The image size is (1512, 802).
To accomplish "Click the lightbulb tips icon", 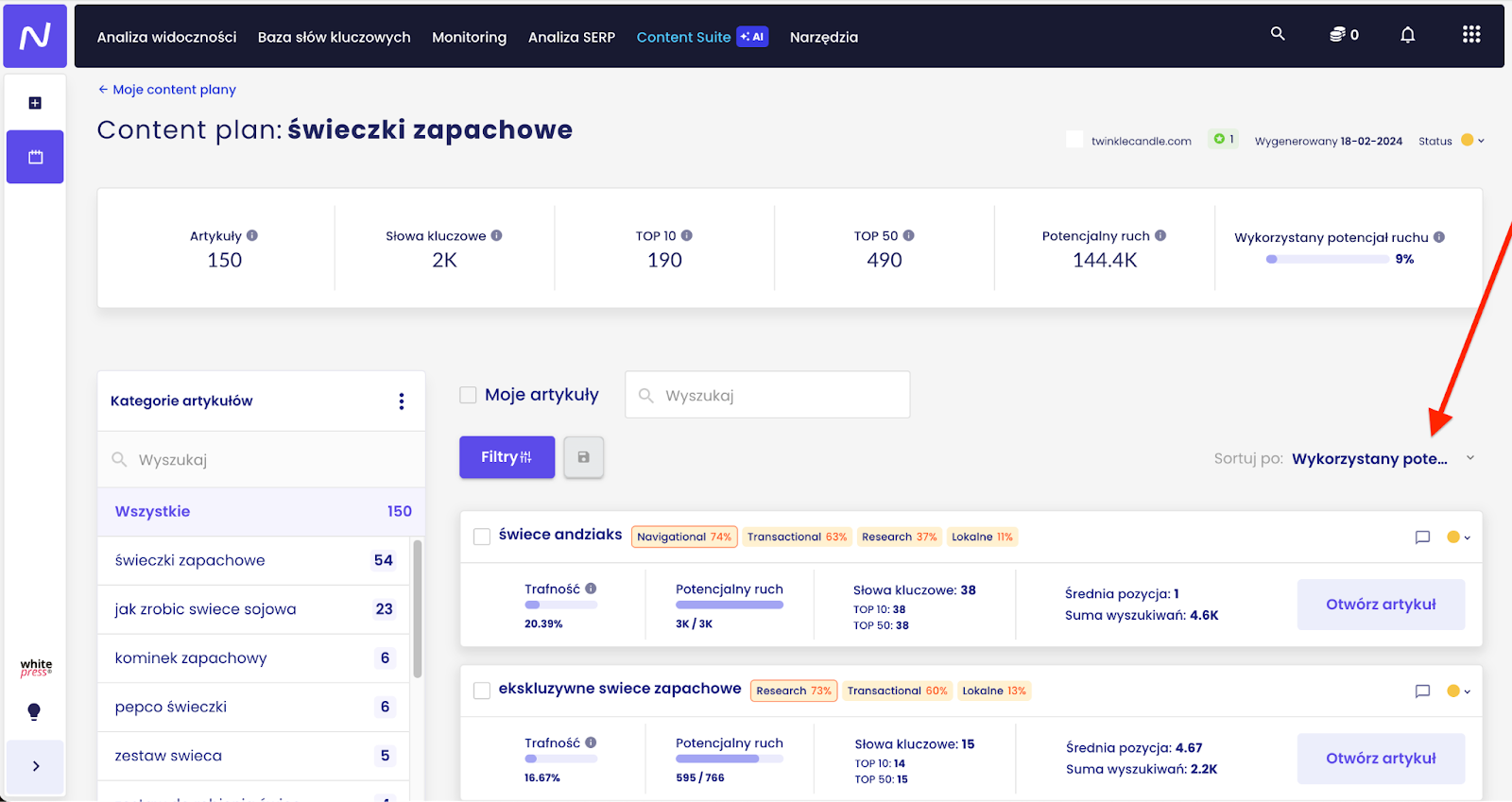I will 34,712.
